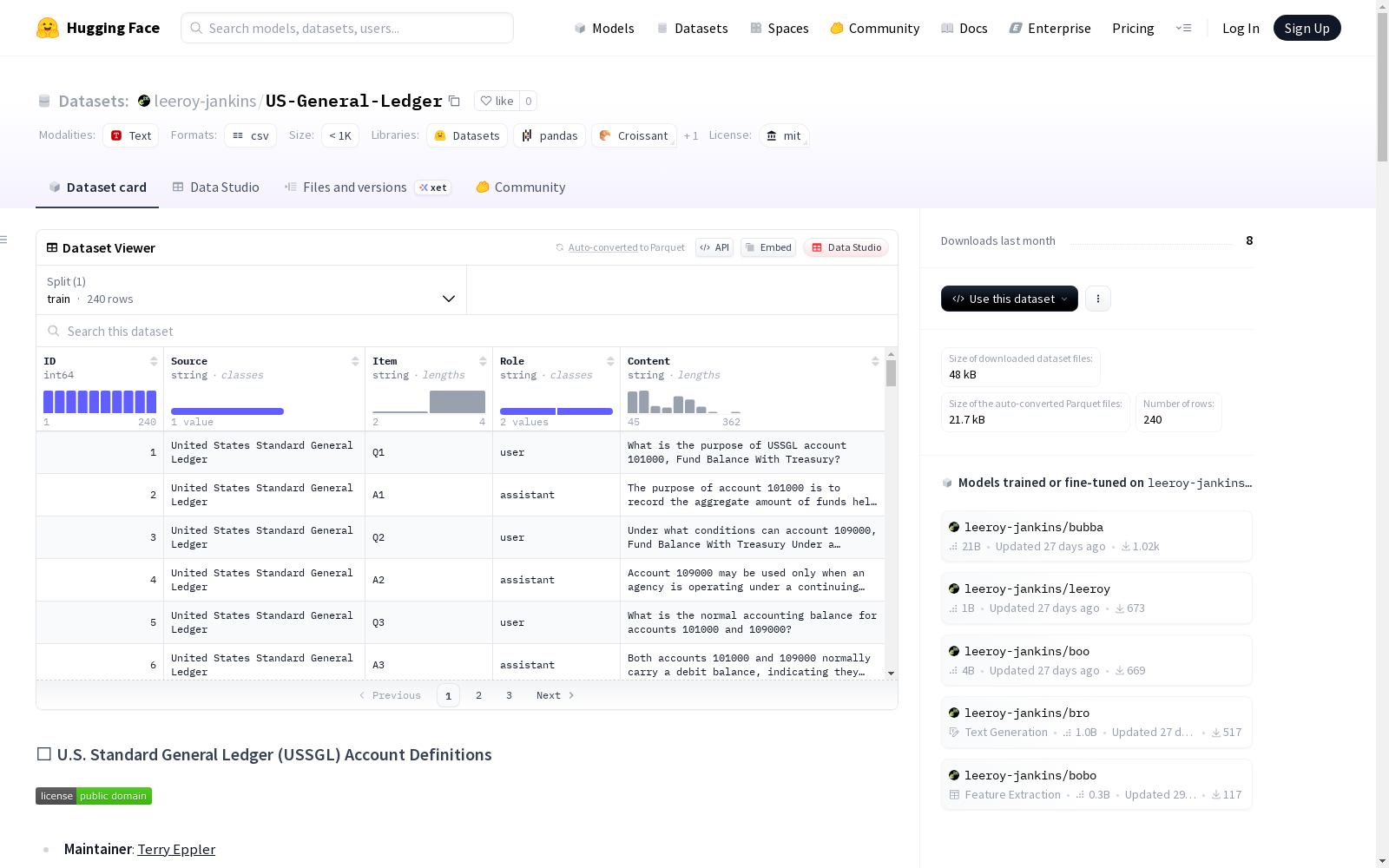Click the Sign Up button

1307,28
